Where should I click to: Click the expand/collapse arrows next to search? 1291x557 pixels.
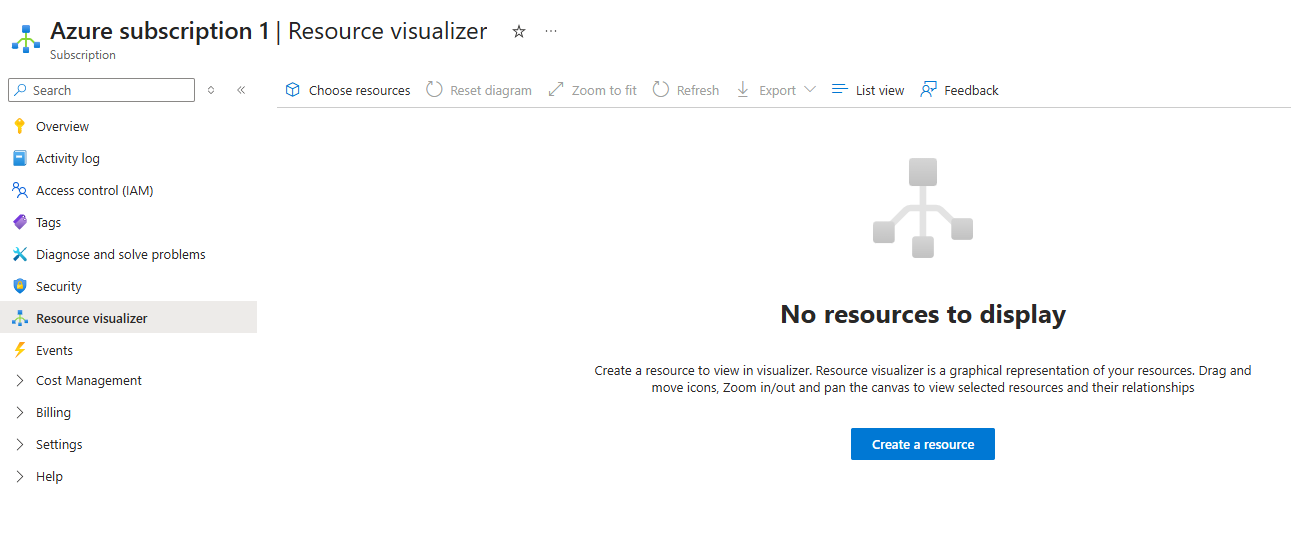tap(211, 90)
